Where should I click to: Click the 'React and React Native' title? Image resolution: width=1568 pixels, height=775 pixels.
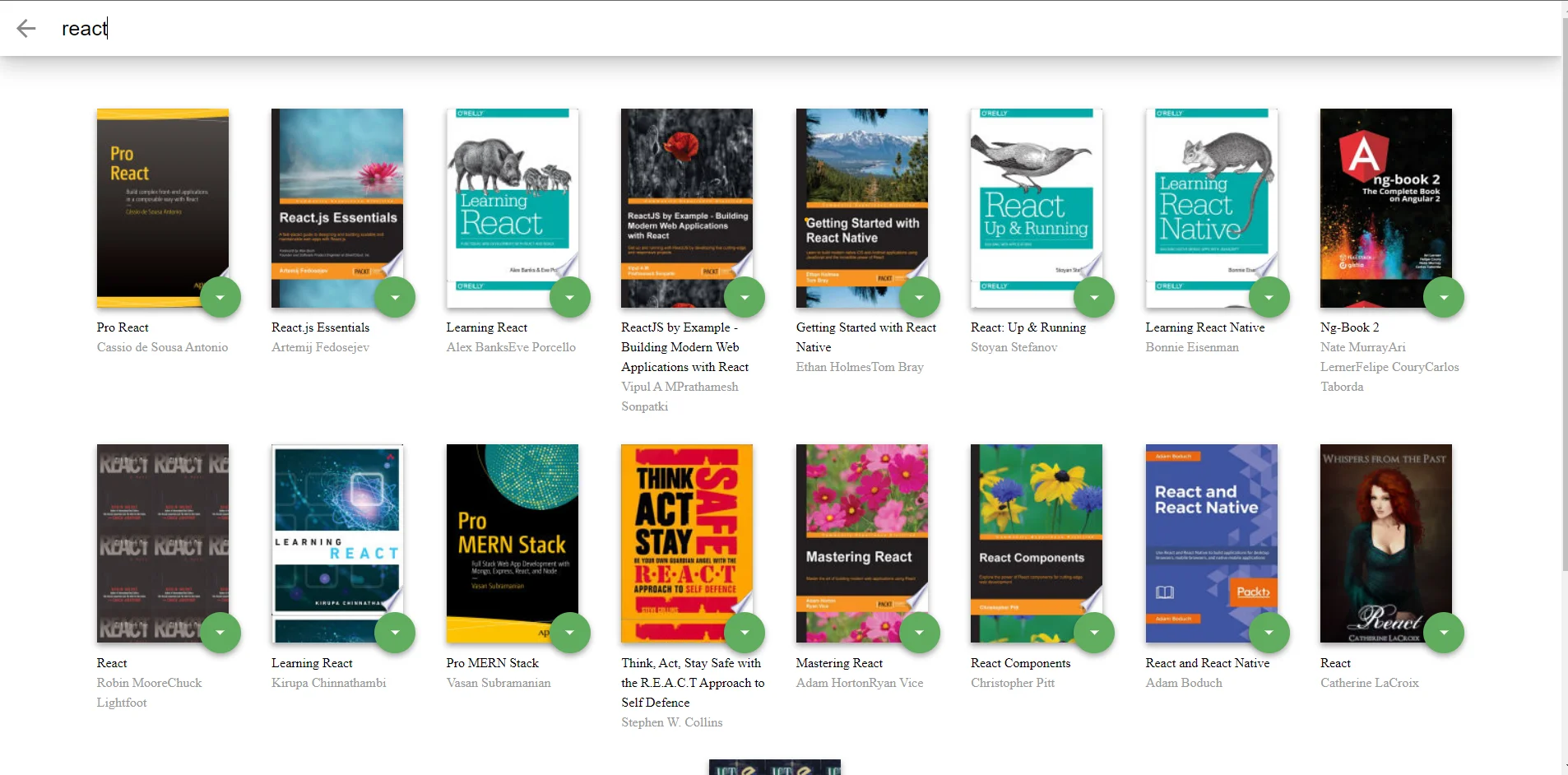tap(1208, 663)
